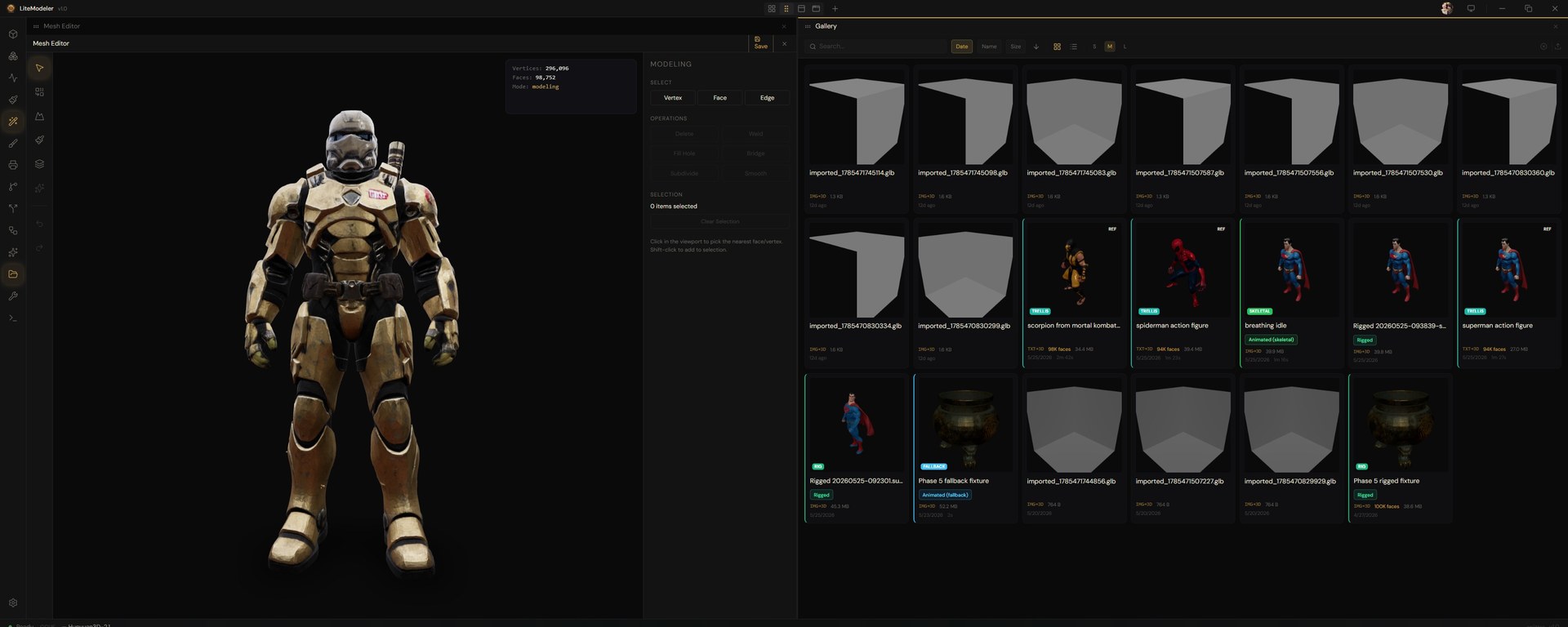The image size is (1568, 627).
Task: Sort gallery by Date
Action: point(962,47)
